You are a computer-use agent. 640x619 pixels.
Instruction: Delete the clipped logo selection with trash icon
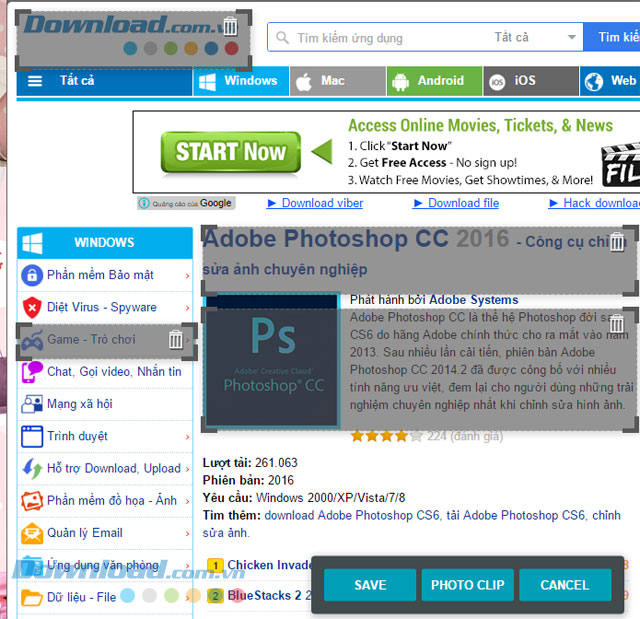230,26
